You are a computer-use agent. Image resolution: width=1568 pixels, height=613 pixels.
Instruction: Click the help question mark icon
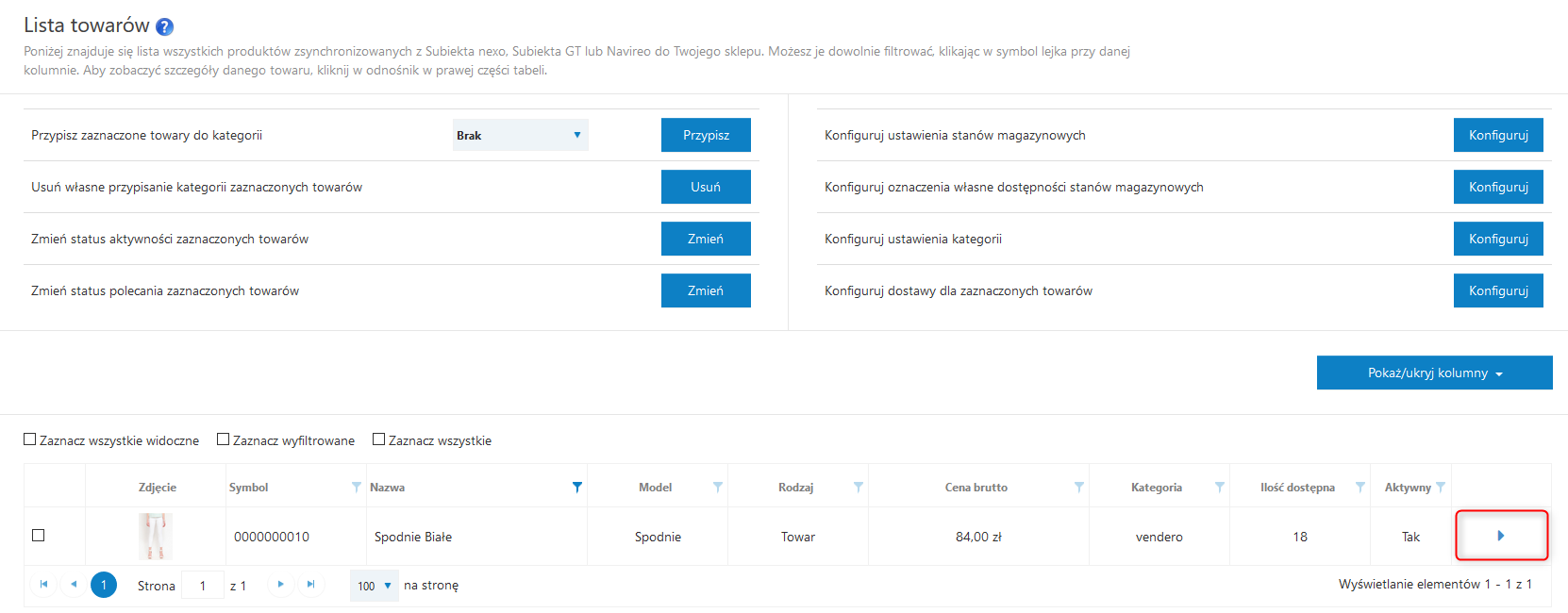click(164, 26)
